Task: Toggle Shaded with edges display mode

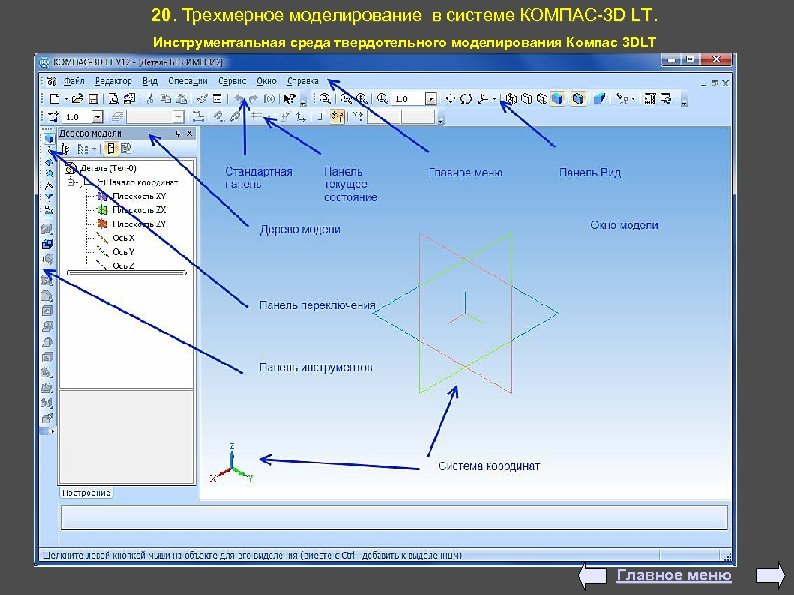Action: [x=578, y=99]
